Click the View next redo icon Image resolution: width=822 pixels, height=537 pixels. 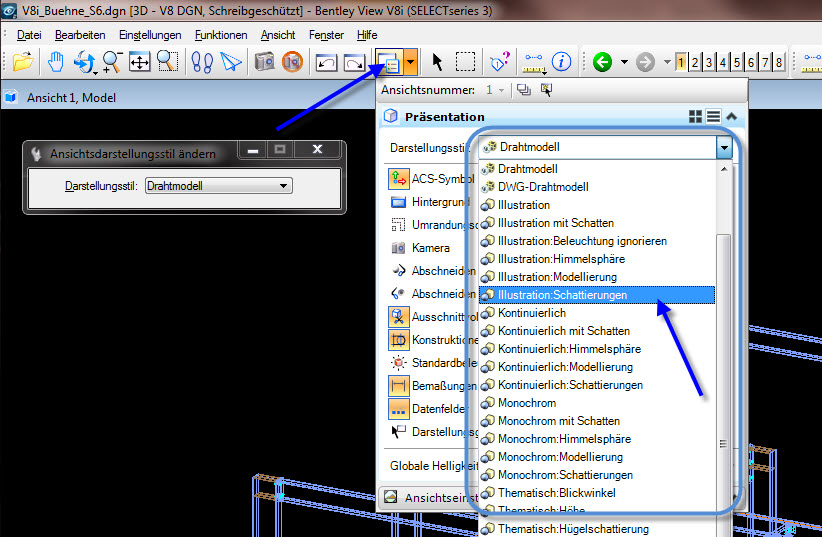click(x=354, y=63)
